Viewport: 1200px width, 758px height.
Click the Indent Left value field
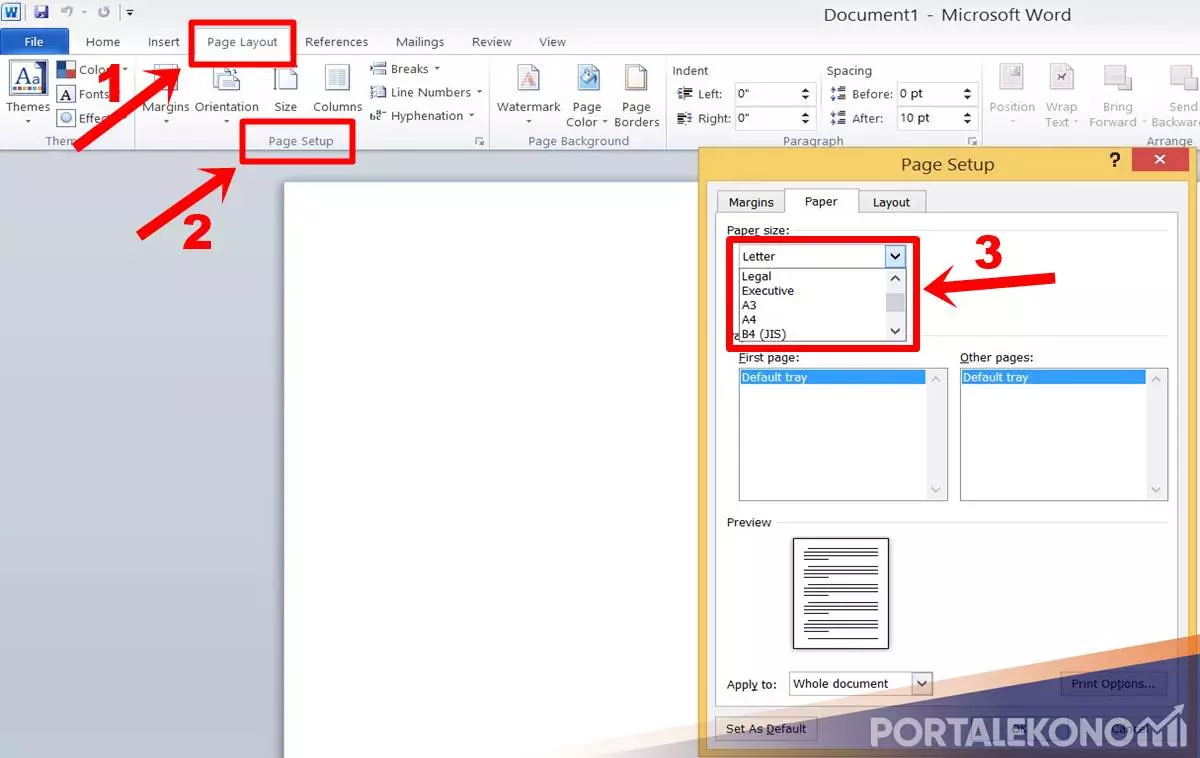[x=766, y=94]
